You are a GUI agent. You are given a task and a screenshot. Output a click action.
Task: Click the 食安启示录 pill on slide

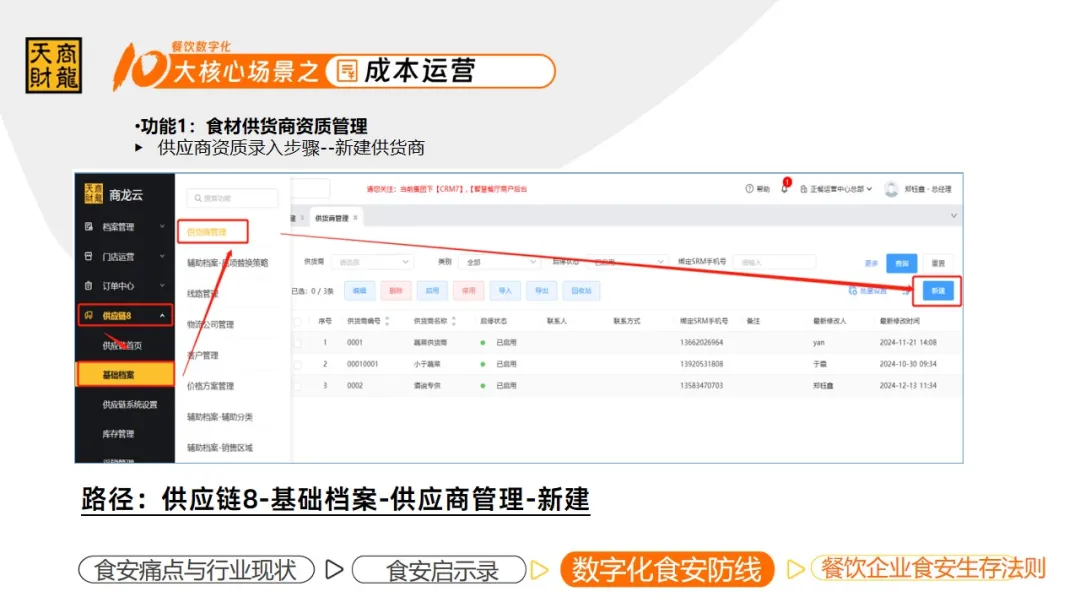[x=440, y=570]
